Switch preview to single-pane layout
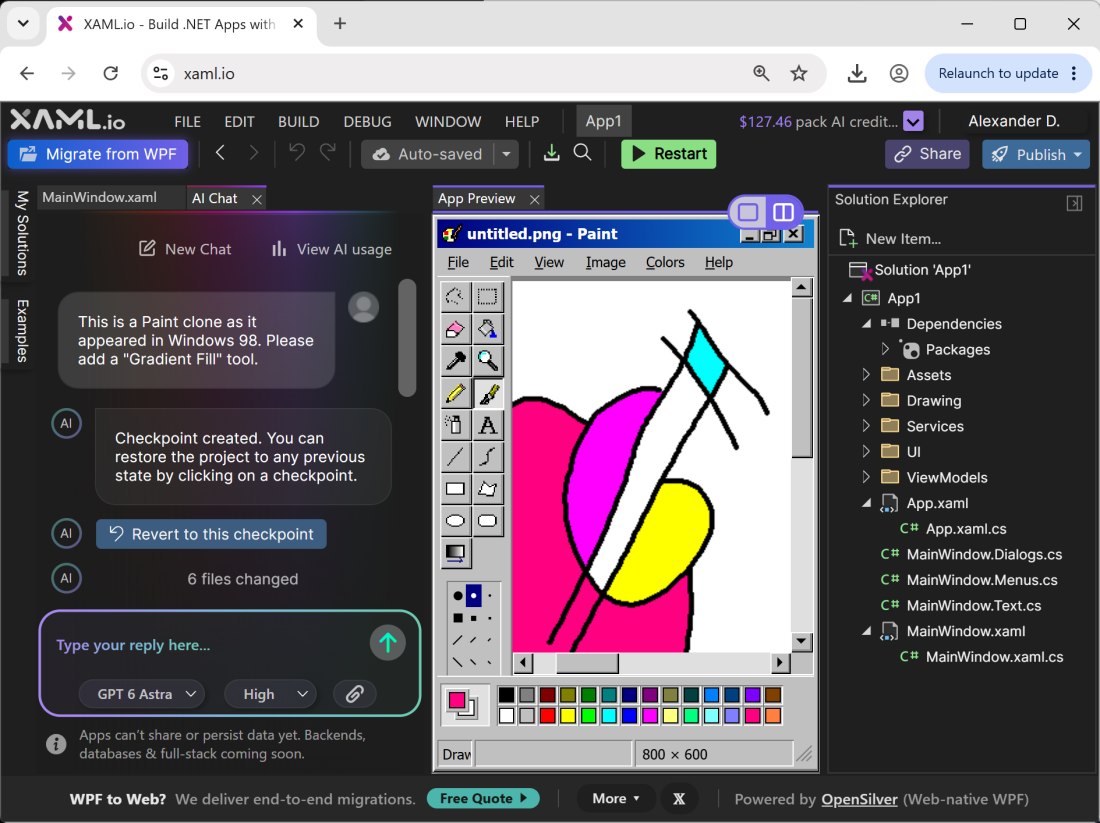The image size is (1100, 823). 748,212
